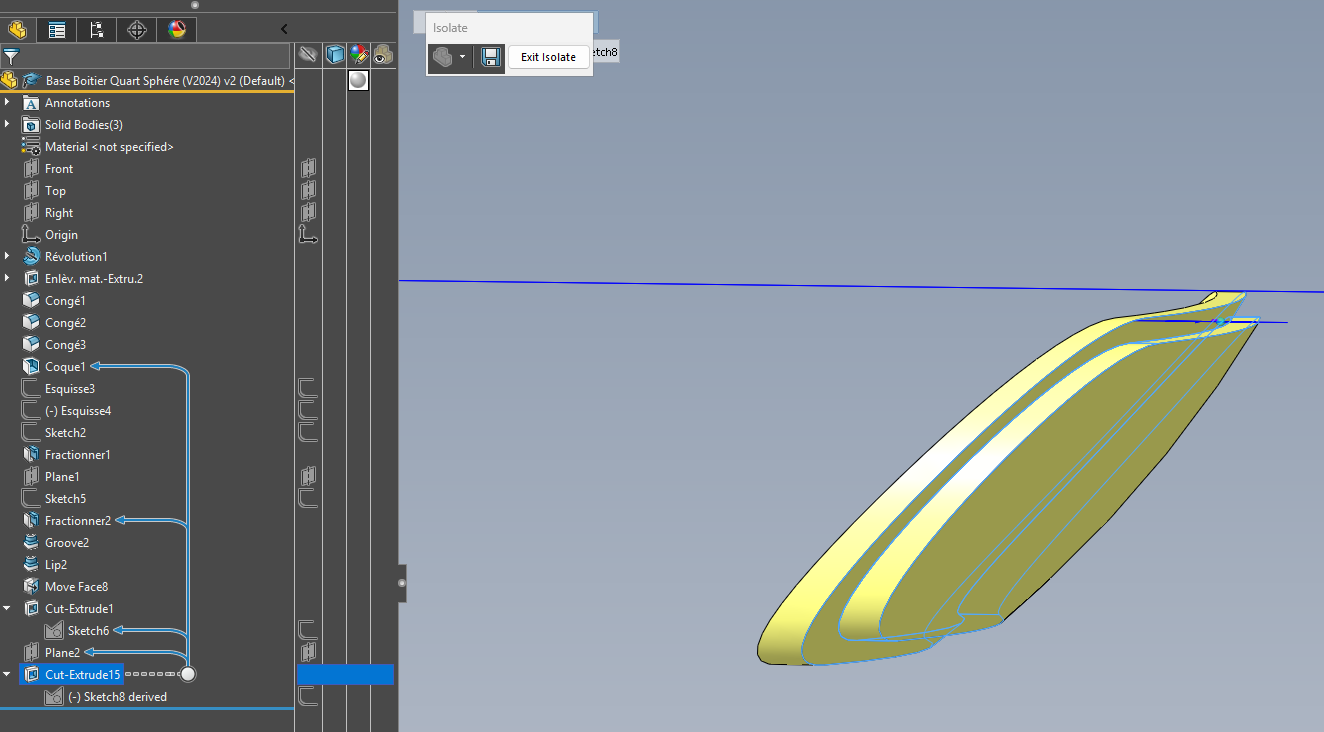Viewport: 1324px width, 732px height.
Task: Click the grey appearance sphere swatch
Action: (x=359, y=80)
